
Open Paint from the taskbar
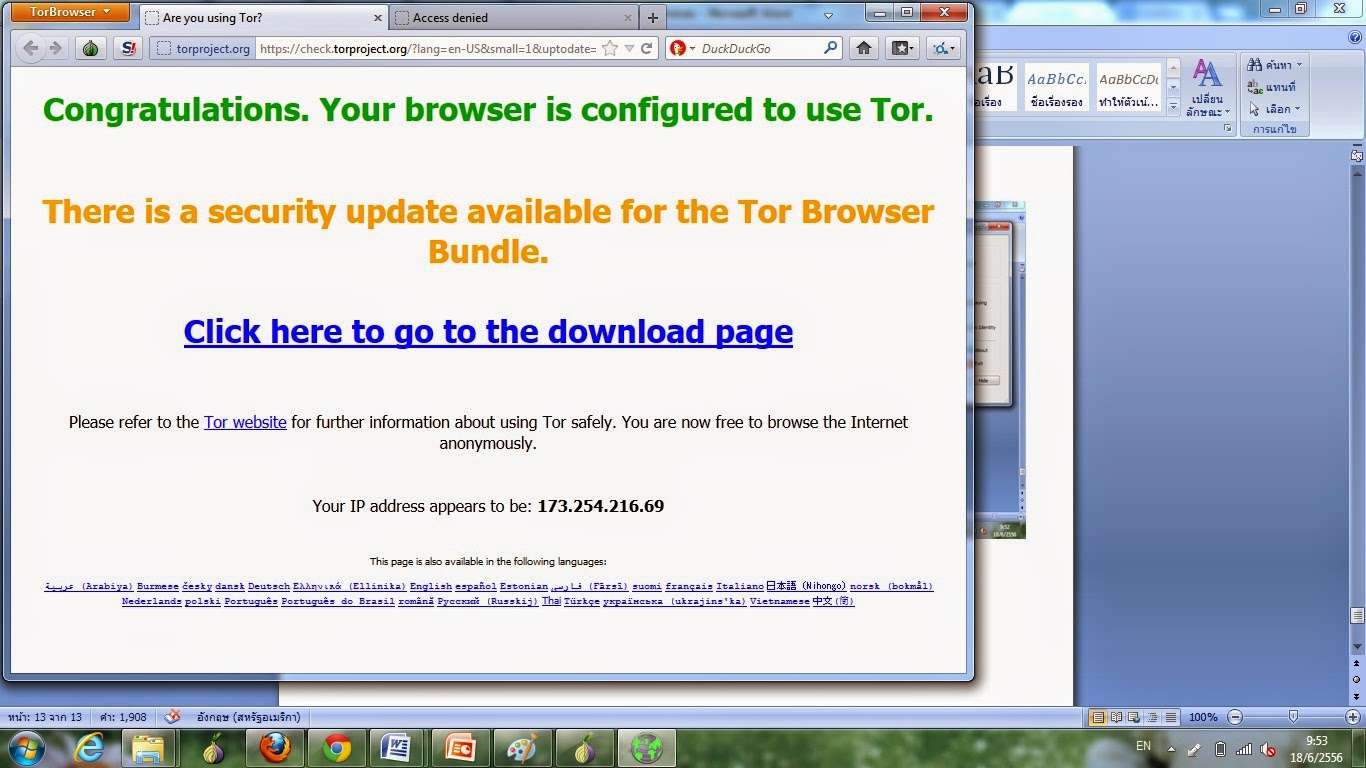coord(522,748)
